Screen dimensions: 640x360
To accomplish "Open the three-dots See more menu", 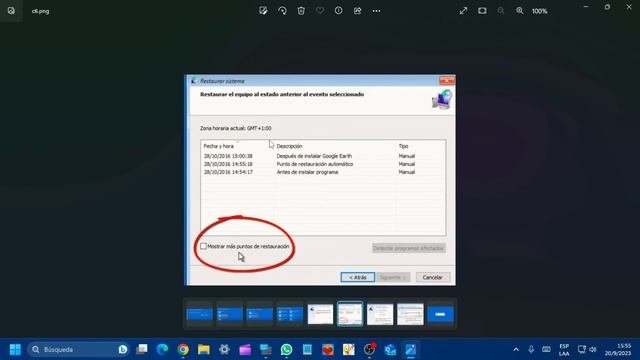I will click(376, 11).
